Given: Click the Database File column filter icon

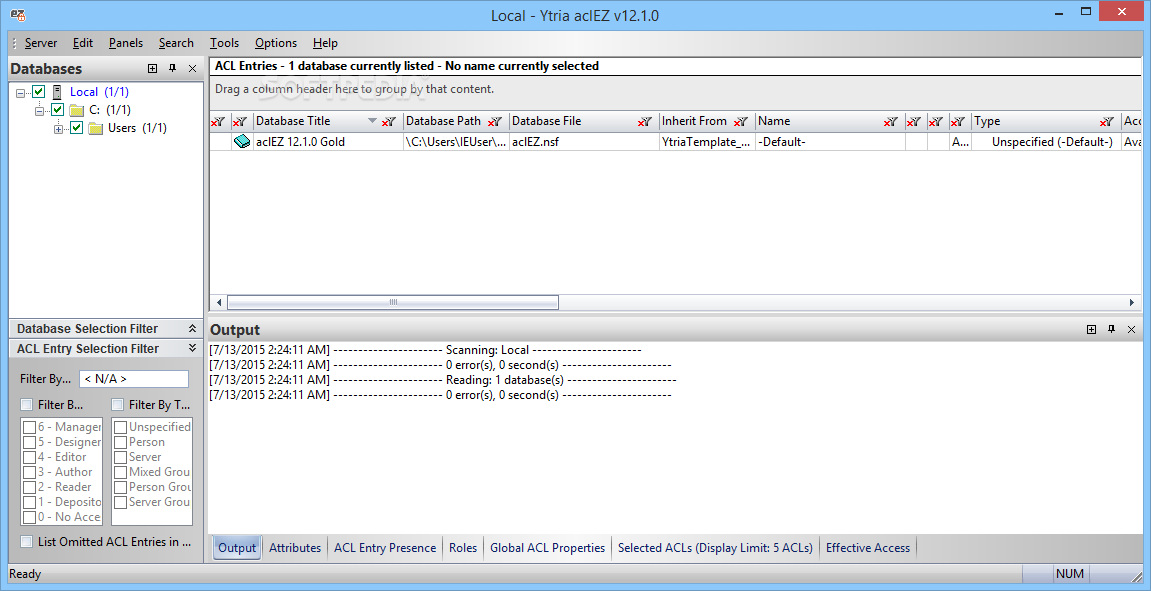Looking at the screenshot, I should 645,122.
